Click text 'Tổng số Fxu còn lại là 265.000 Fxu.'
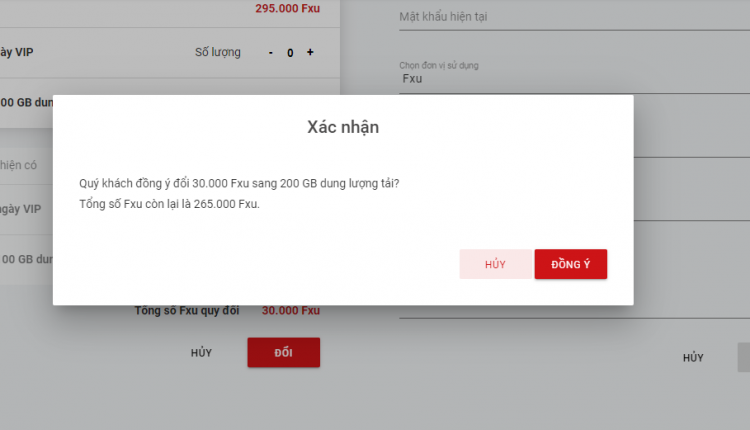 [x=169, y=204]
